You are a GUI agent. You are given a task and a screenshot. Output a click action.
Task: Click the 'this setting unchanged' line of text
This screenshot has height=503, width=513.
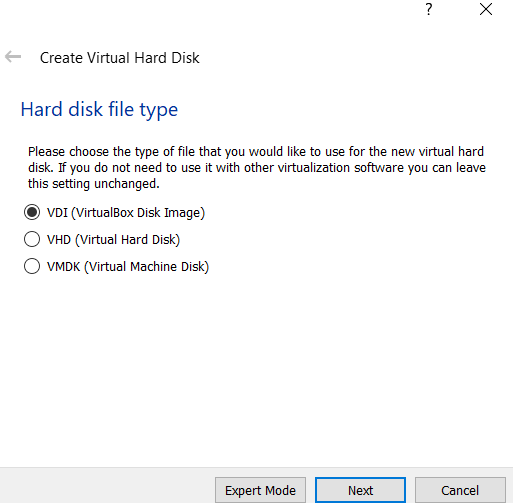coord(94,183)
